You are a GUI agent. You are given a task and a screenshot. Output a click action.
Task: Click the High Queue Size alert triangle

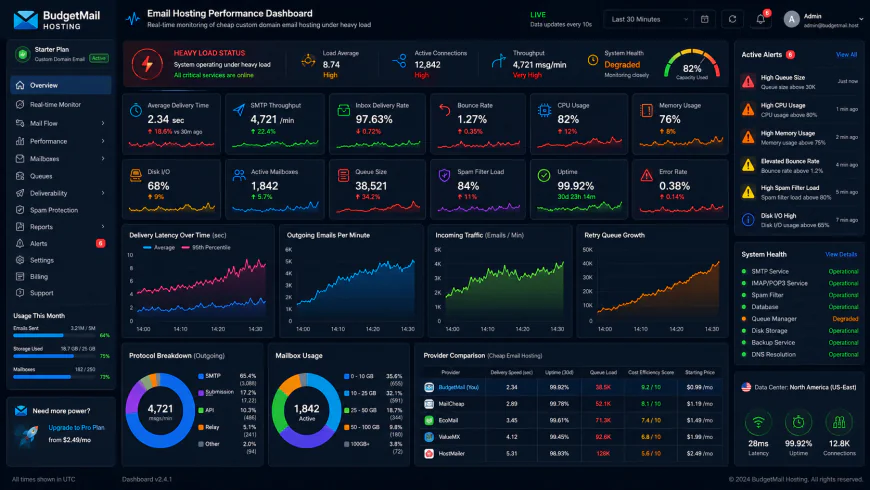point(748,82)
